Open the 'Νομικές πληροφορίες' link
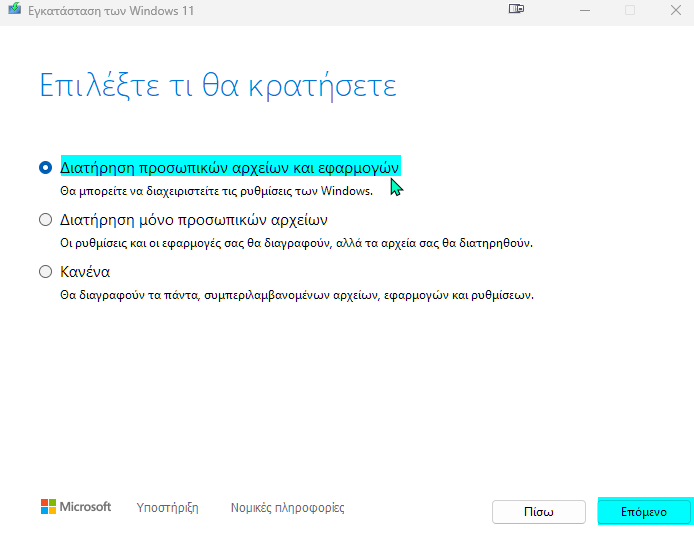The width and height of the screenshot is (694, 540). point(287,507)
